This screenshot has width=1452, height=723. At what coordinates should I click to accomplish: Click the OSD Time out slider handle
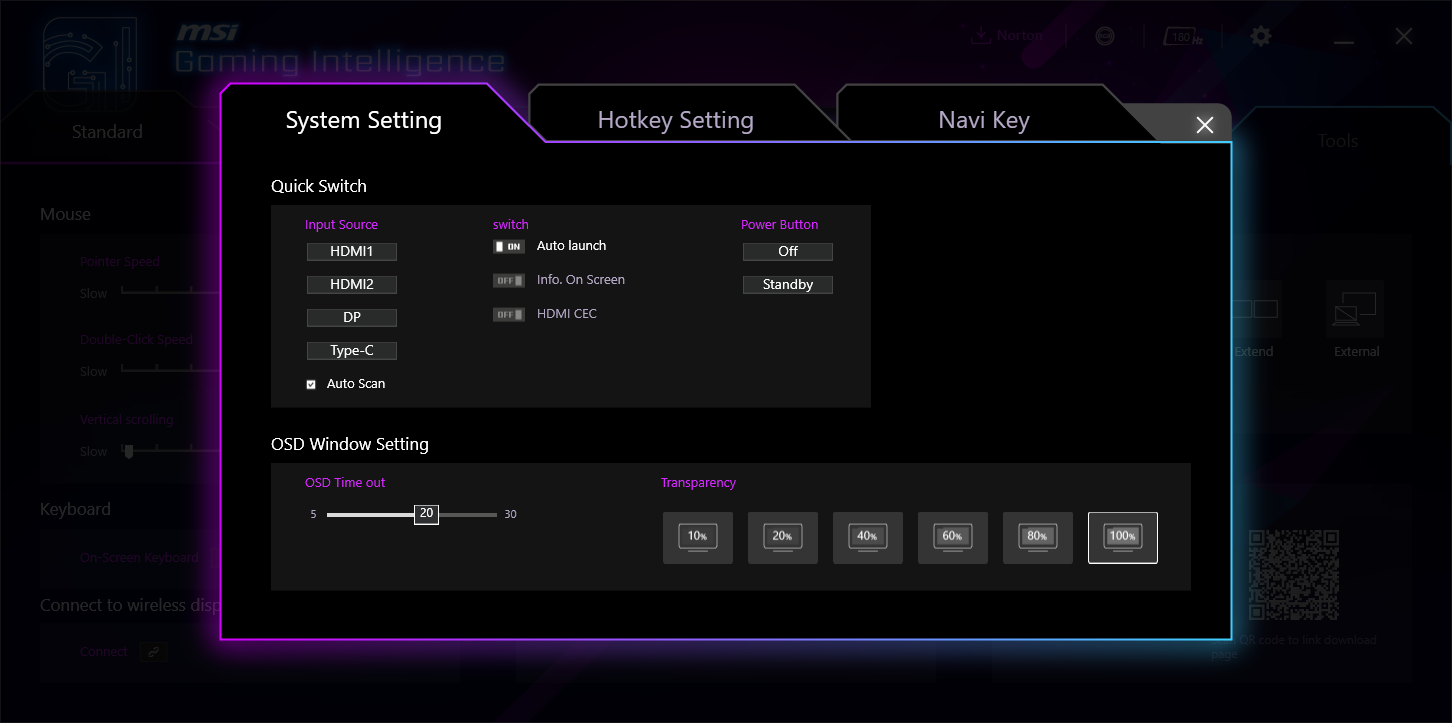pos(426,514)
